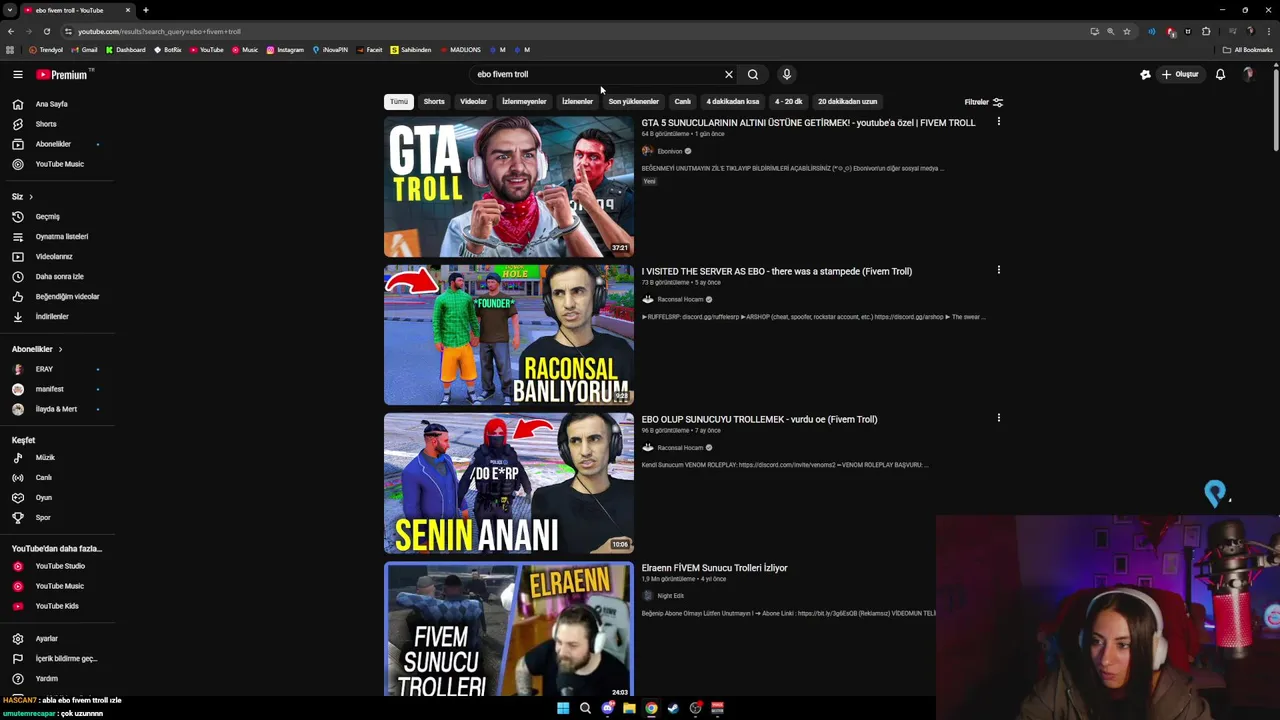Open All Bookmarks folder
Viewport: 1280px width, 720px height.
coord(1247,50)
